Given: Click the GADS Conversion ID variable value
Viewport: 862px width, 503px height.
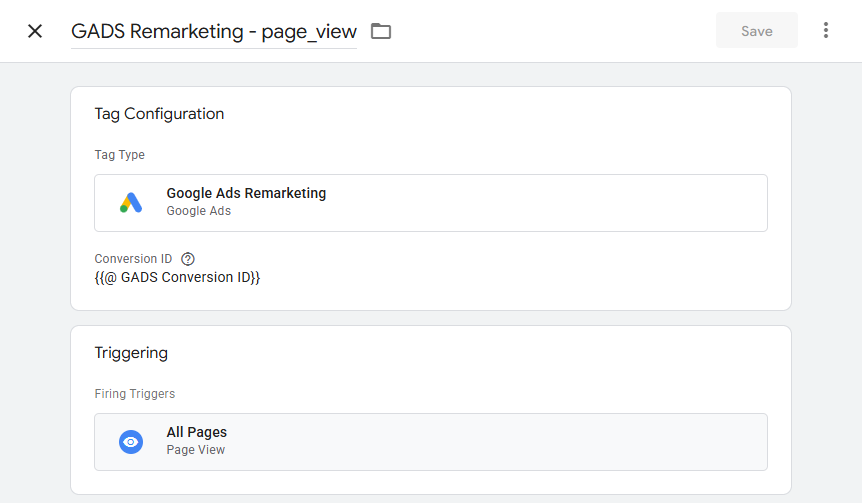Looking at the screenshot, I should (177, 277).
